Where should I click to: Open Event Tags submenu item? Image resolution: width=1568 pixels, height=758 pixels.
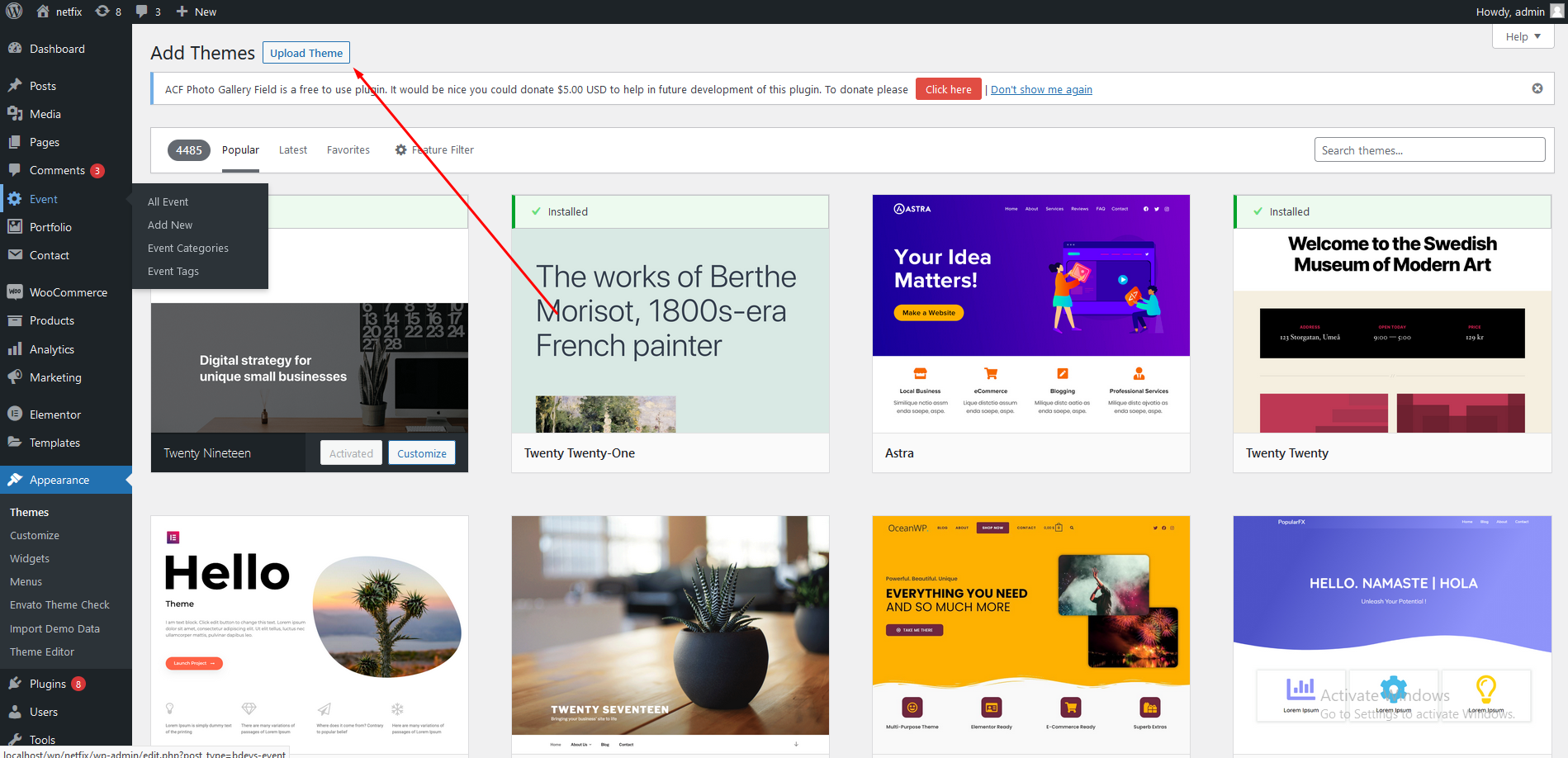pos(173,271)
